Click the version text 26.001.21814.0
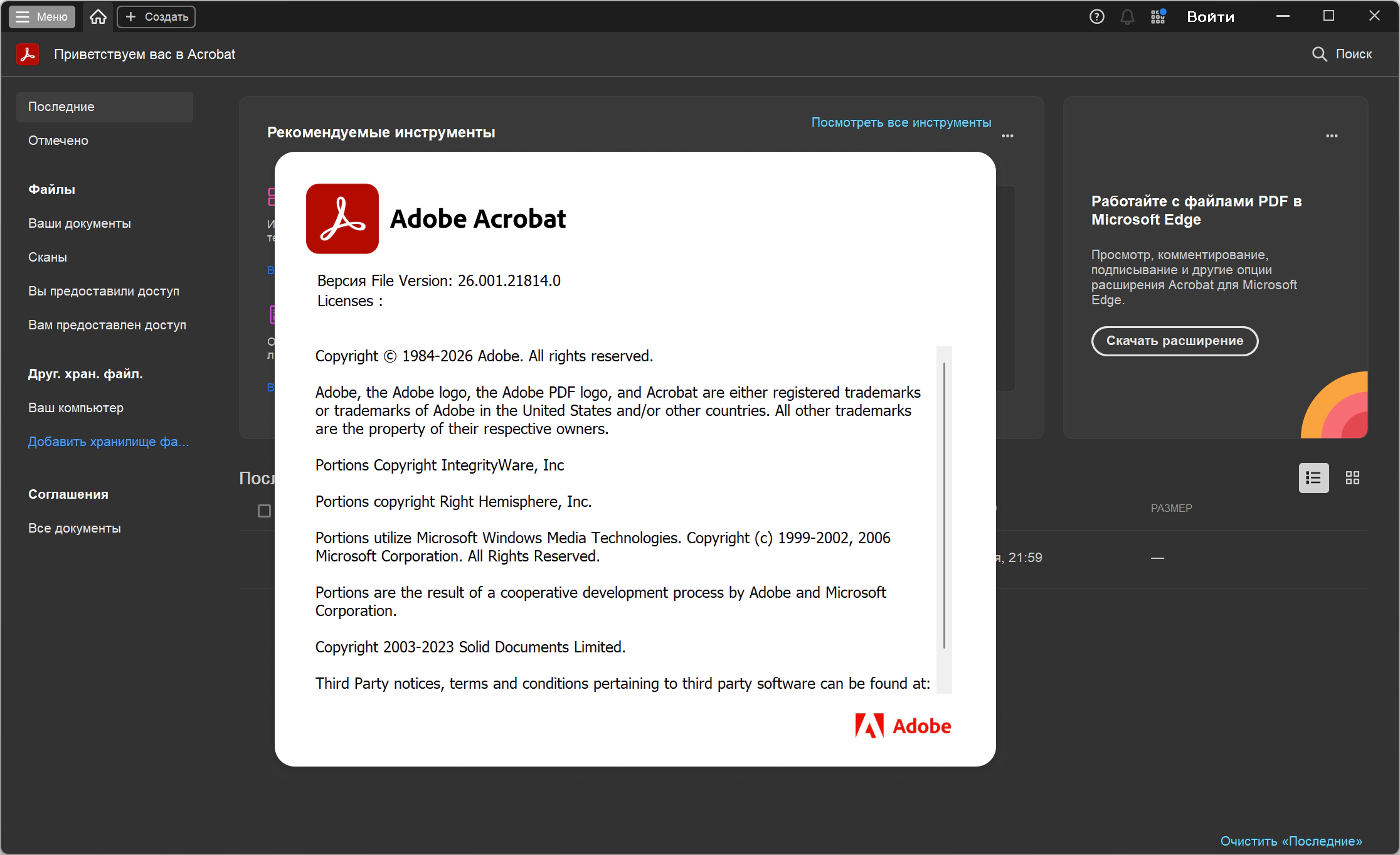The width and height of the screenshot is (1400, 855). pos(509,280)
